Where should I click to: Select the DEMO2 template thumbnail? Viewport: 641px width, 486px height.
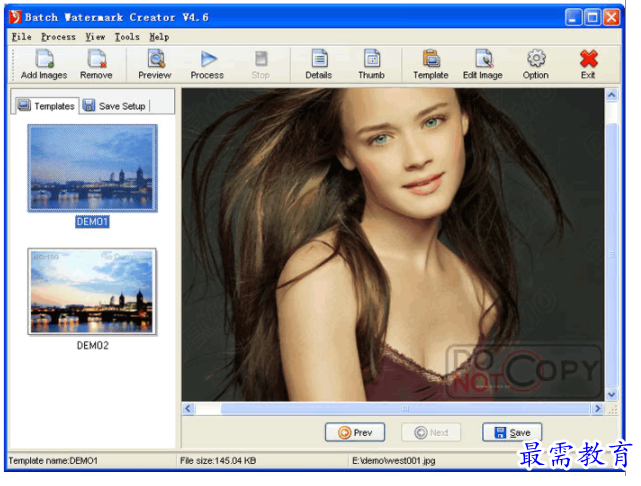tap(92, 292)
